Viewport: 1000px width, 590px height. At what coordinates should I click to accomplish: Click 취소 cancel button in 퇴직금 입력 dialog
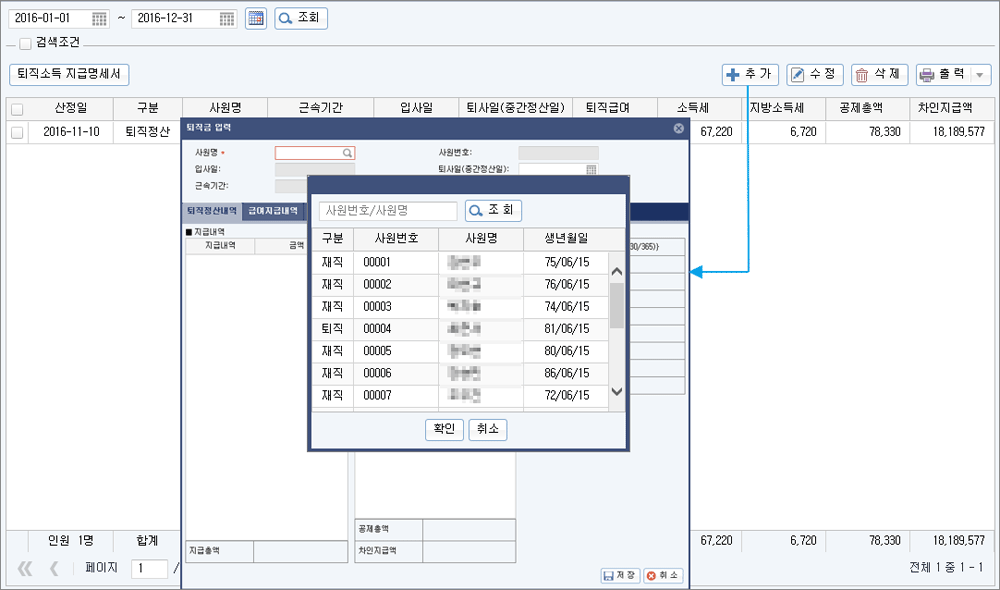point(663,575)
